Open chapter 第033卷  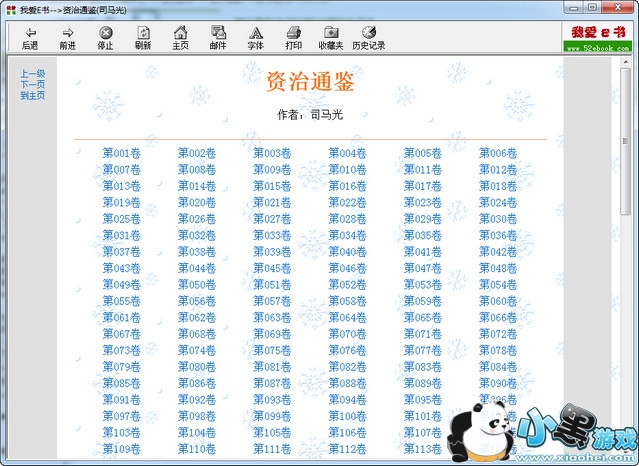[x=272, y=235]
